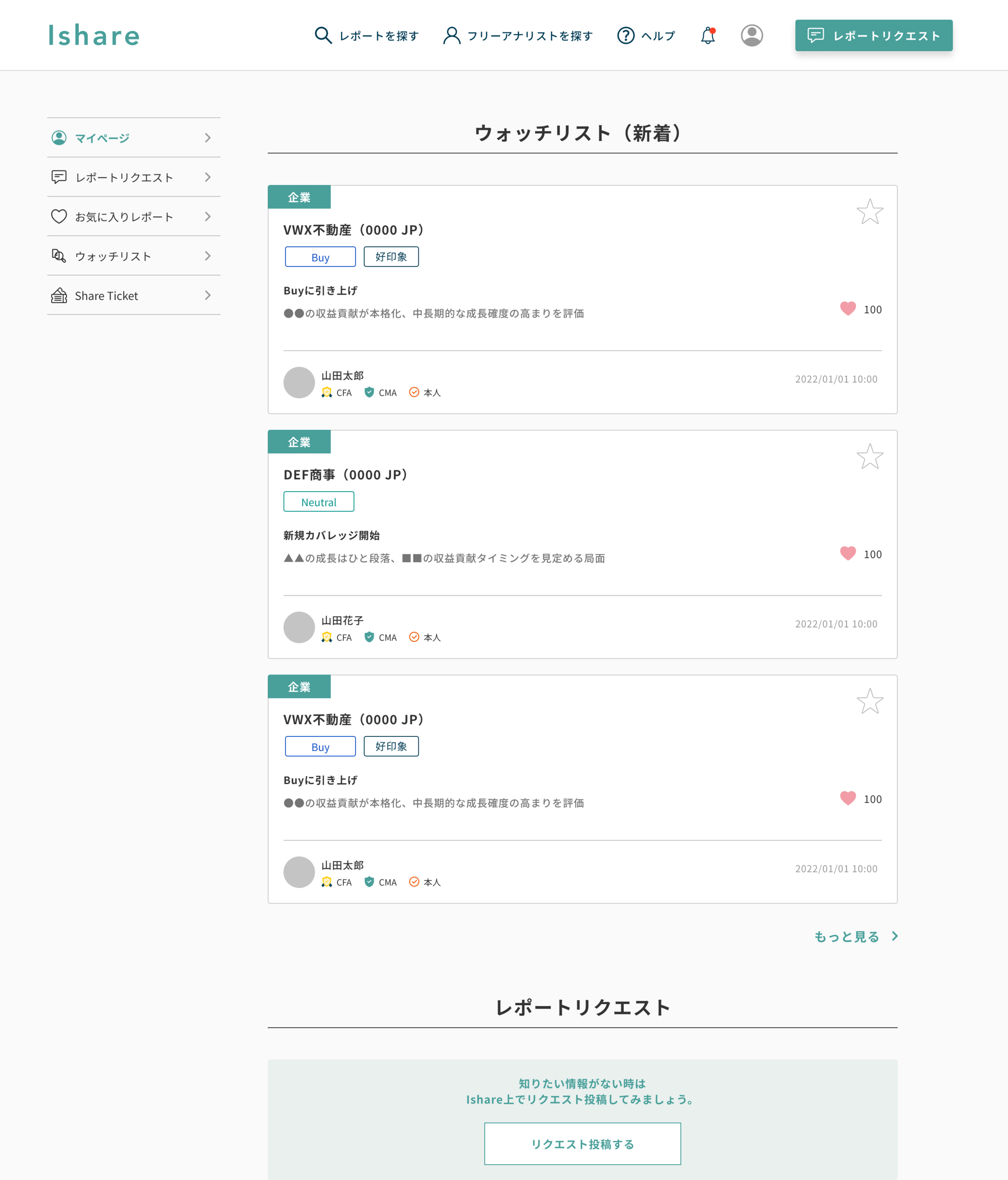Select the お気に入りレポート heart icon
The image size is (1008, 1180).
tap(59, 216)
